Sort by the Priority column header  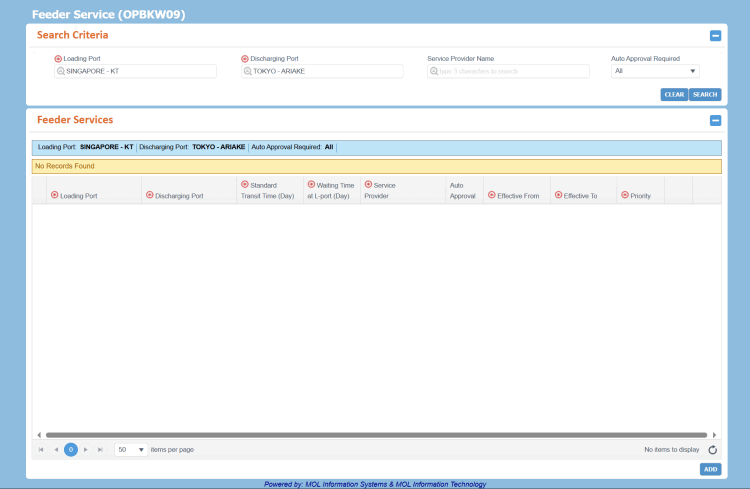coord(640,196)
